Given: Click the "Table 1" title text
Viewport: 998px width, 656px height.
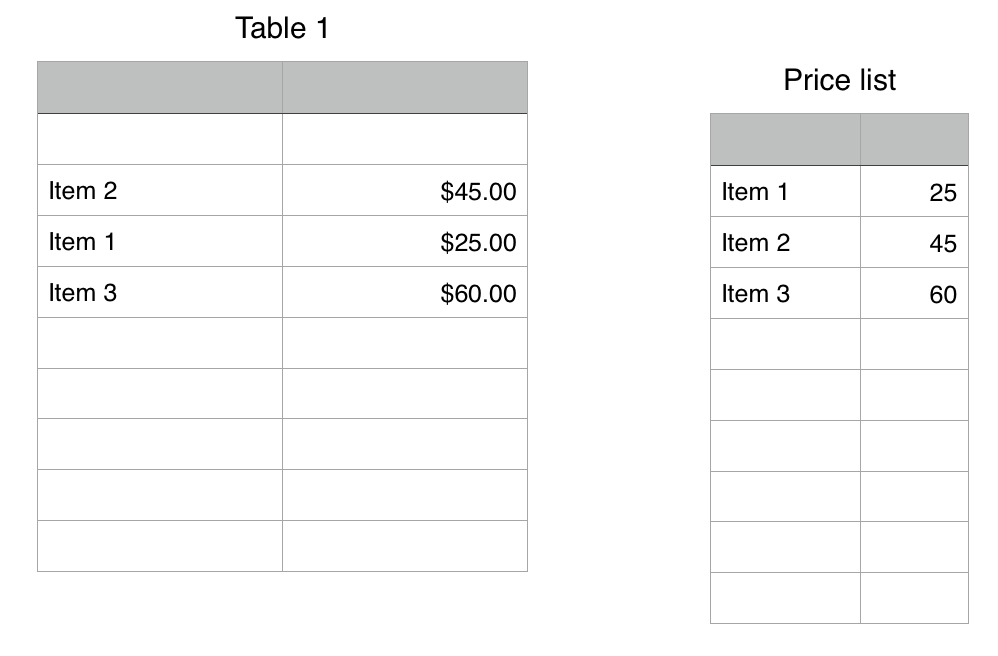Looking at the screenshot, I should (281, 28).
